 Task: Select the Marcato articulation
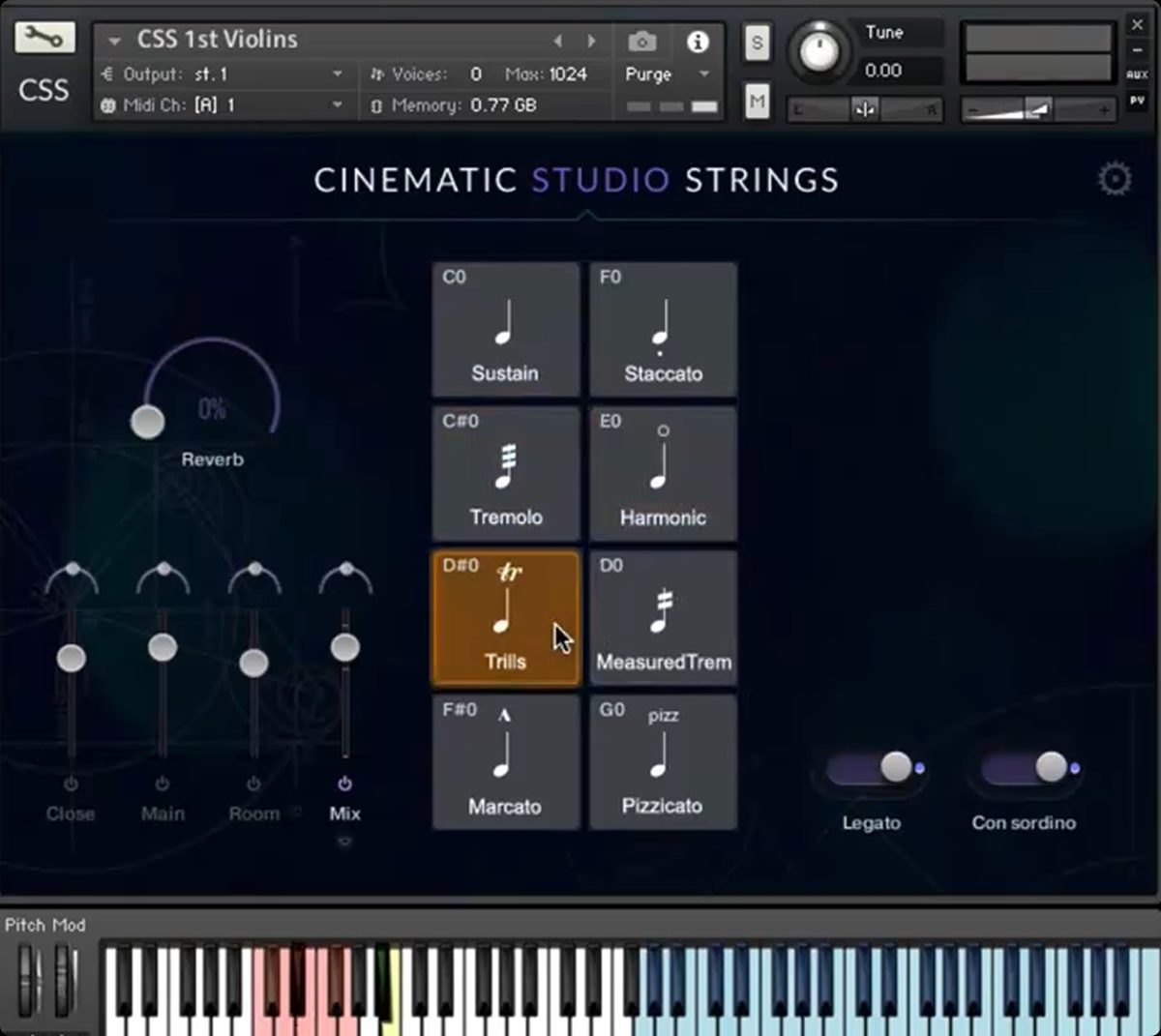tap(505, 763)
